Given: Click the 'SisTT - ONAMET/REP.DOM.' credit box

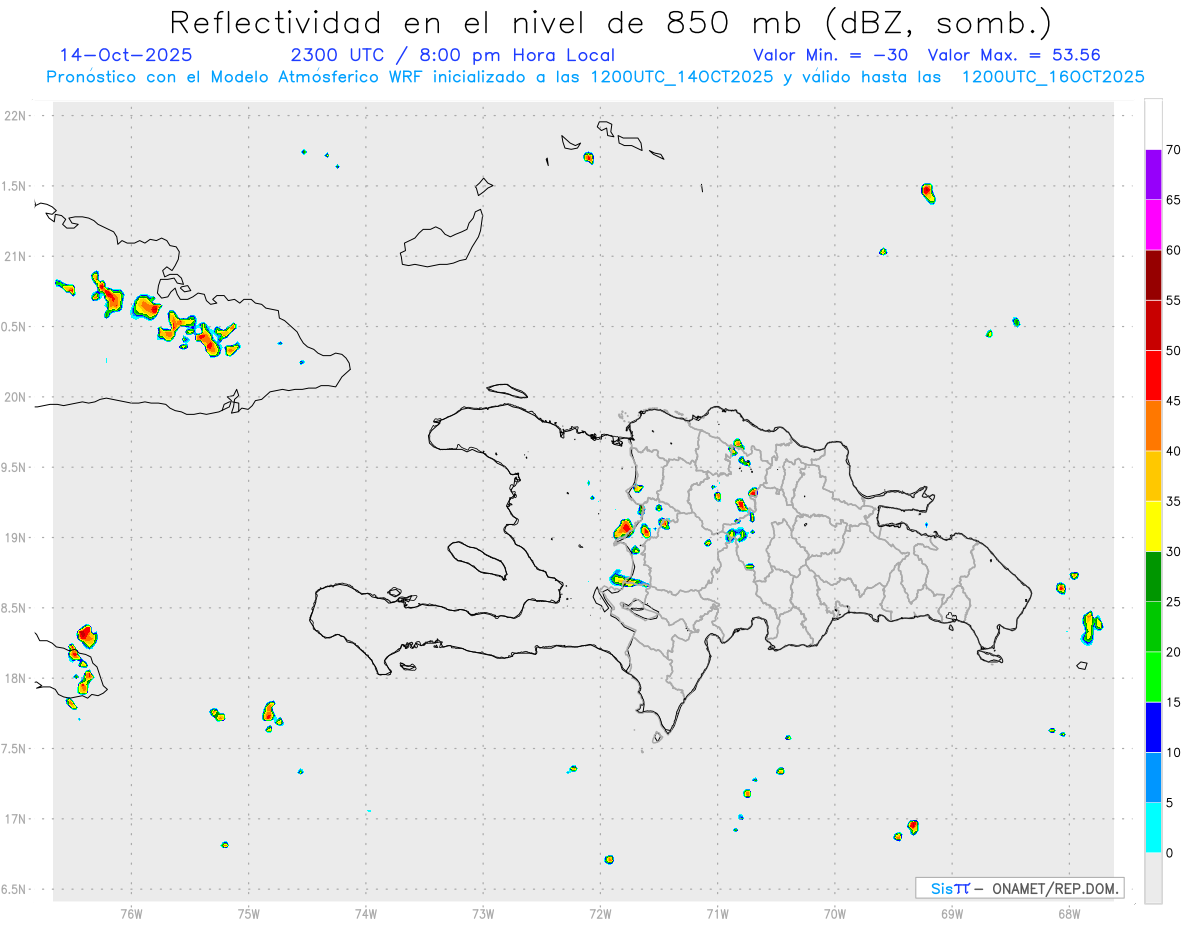Looking at the screenshot, I should pos(1020,888).
